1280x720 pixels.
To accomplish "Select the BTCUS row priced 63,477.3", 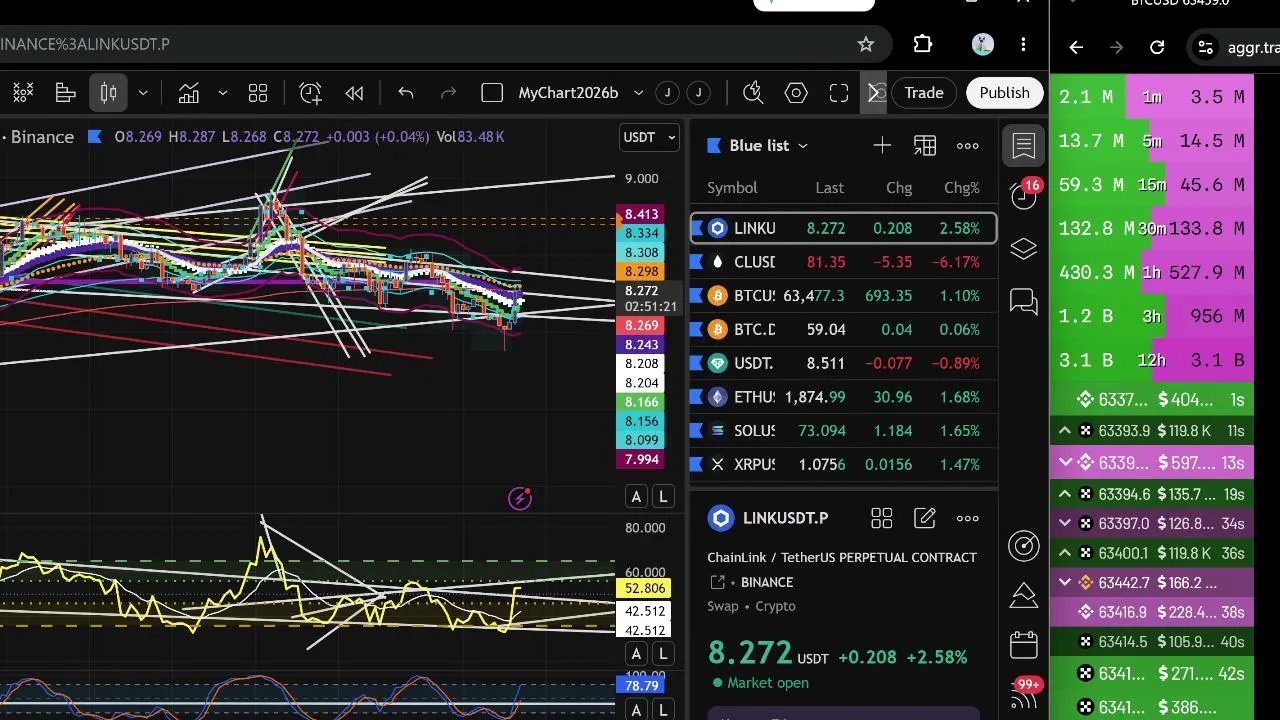I will click(x=843, y=296).
